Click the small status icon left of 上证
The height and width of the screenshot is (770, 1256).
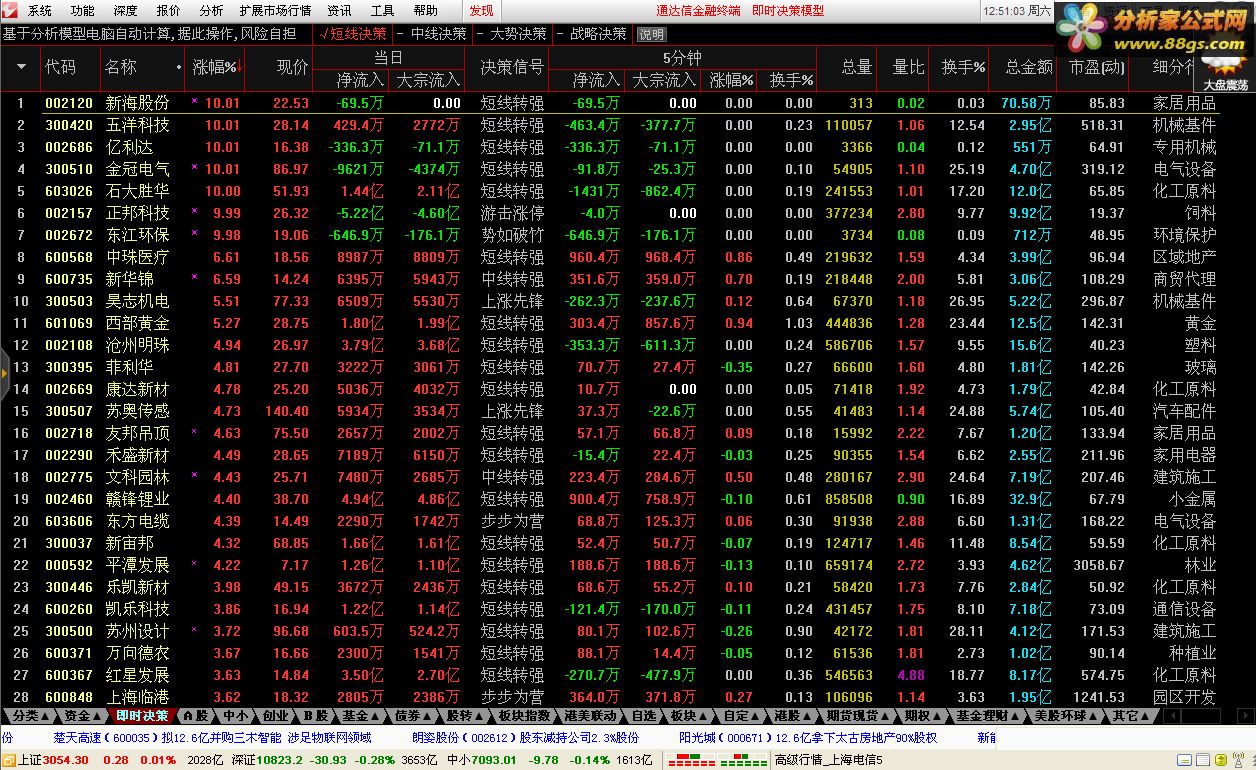9,760
